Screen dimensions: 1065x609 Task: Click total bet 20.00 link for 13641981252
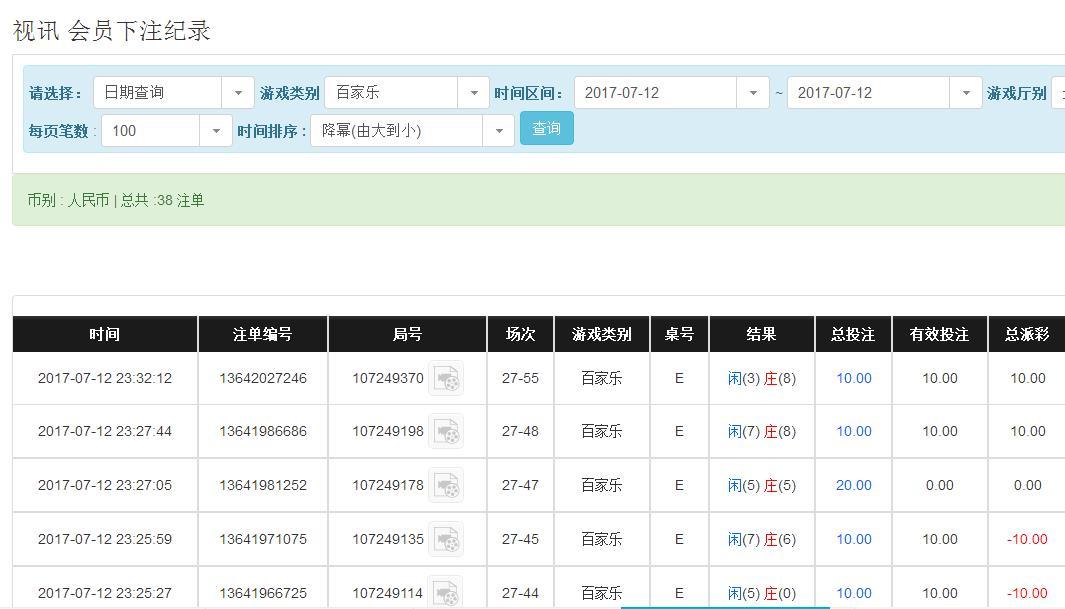(854, 485)
